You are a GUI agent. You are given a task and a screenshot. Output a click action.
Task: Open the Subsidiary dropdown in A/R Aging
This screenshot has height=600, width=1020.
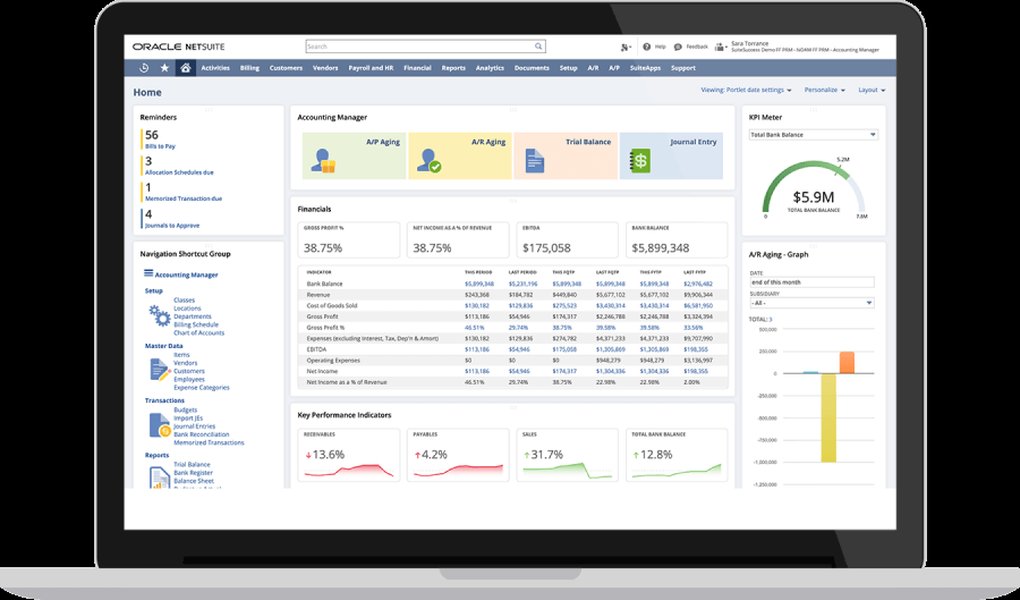(x=812, y=303)
